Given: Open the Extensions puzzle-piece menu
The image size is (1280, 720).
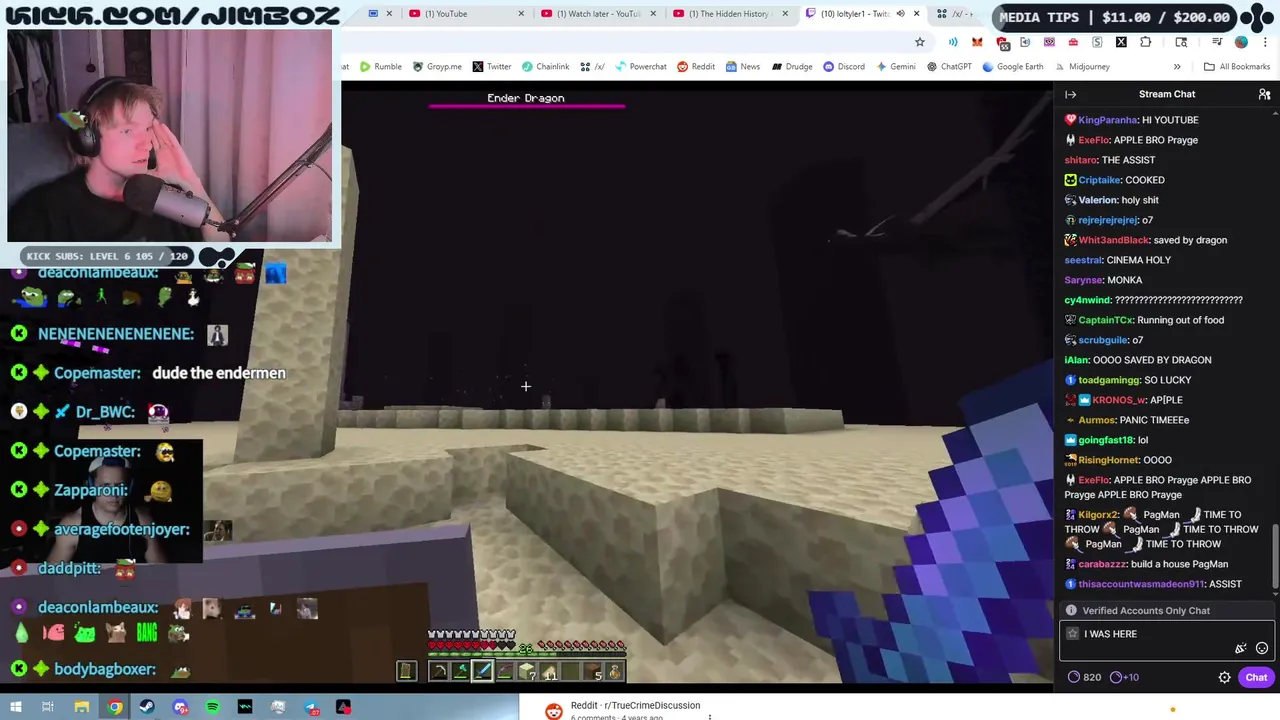Looking at the screenshot, I should (1145, 42).
